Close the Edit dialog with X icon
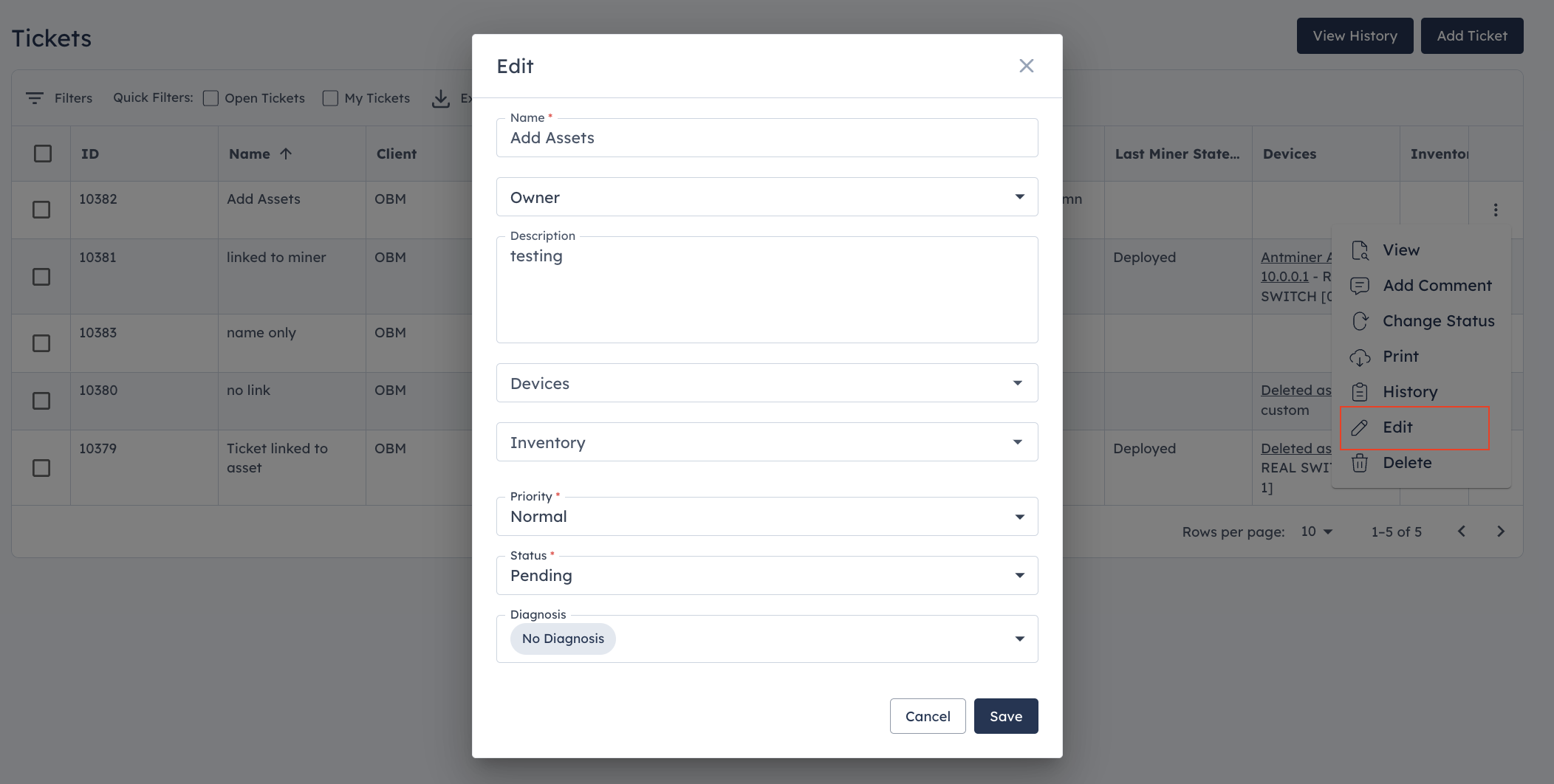Screen dimensions: 1554x784 pyautogui.click(x=1026, y=66)
